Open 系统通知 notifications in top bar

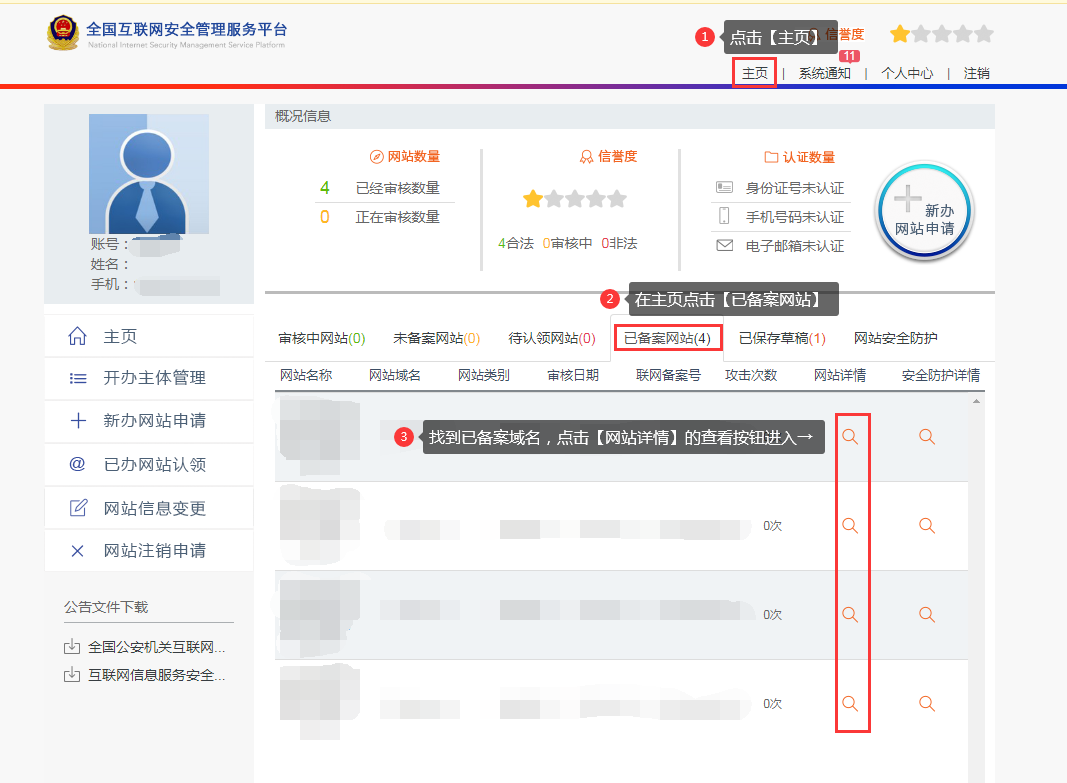[x=824, y=73]
